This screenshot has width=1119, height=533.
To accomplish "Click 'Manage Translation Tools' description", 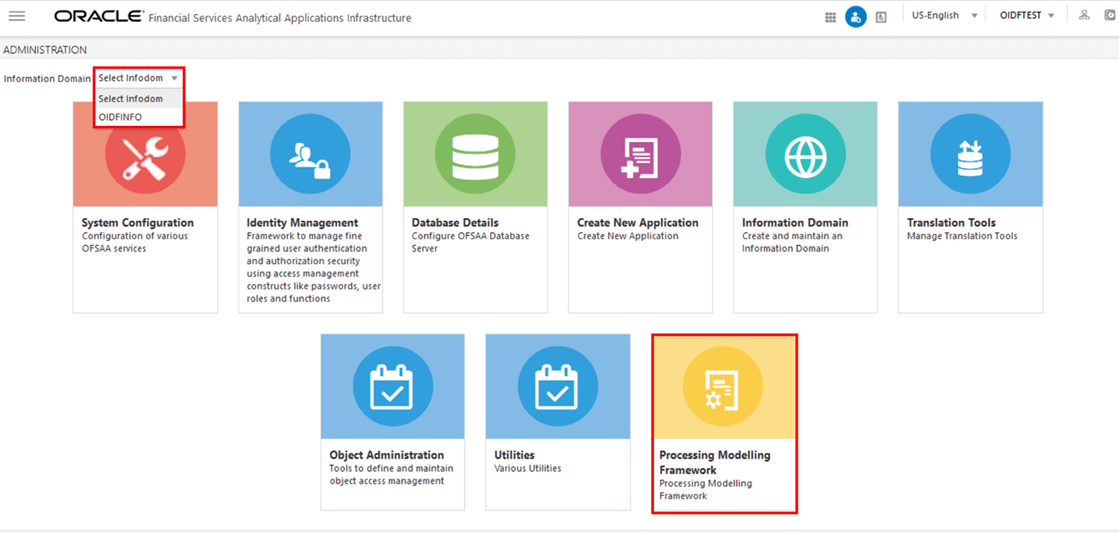I will point(962,236).
